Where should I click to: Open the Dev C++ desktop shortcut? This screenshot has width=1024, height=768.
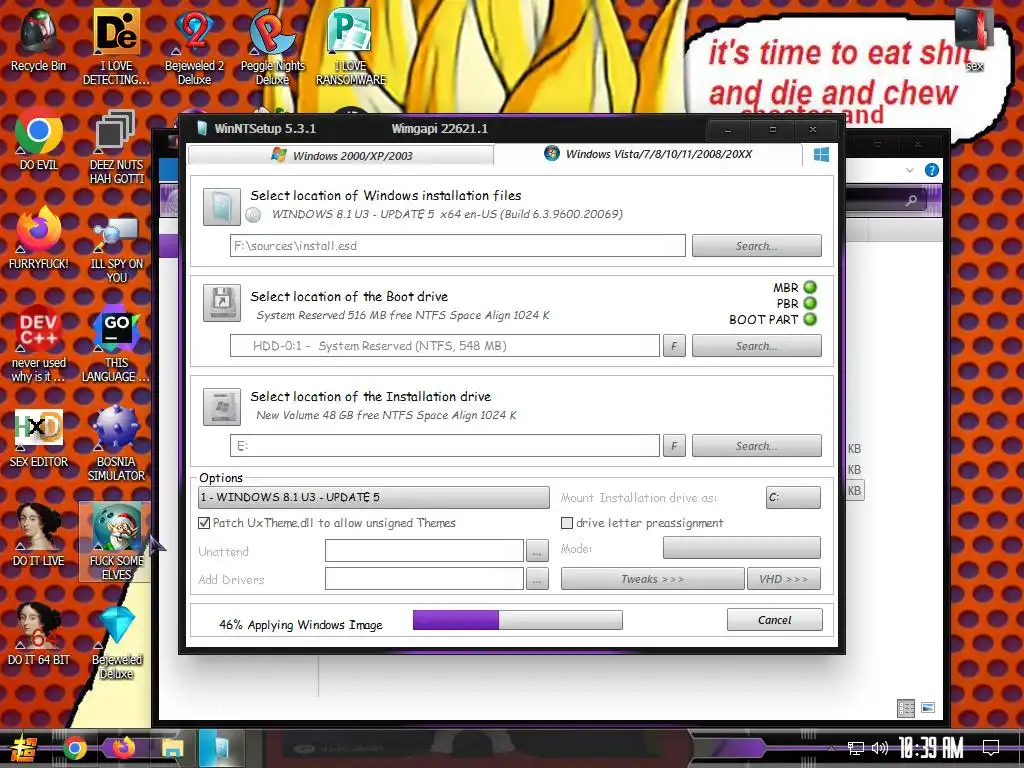[x=38, y=345]
